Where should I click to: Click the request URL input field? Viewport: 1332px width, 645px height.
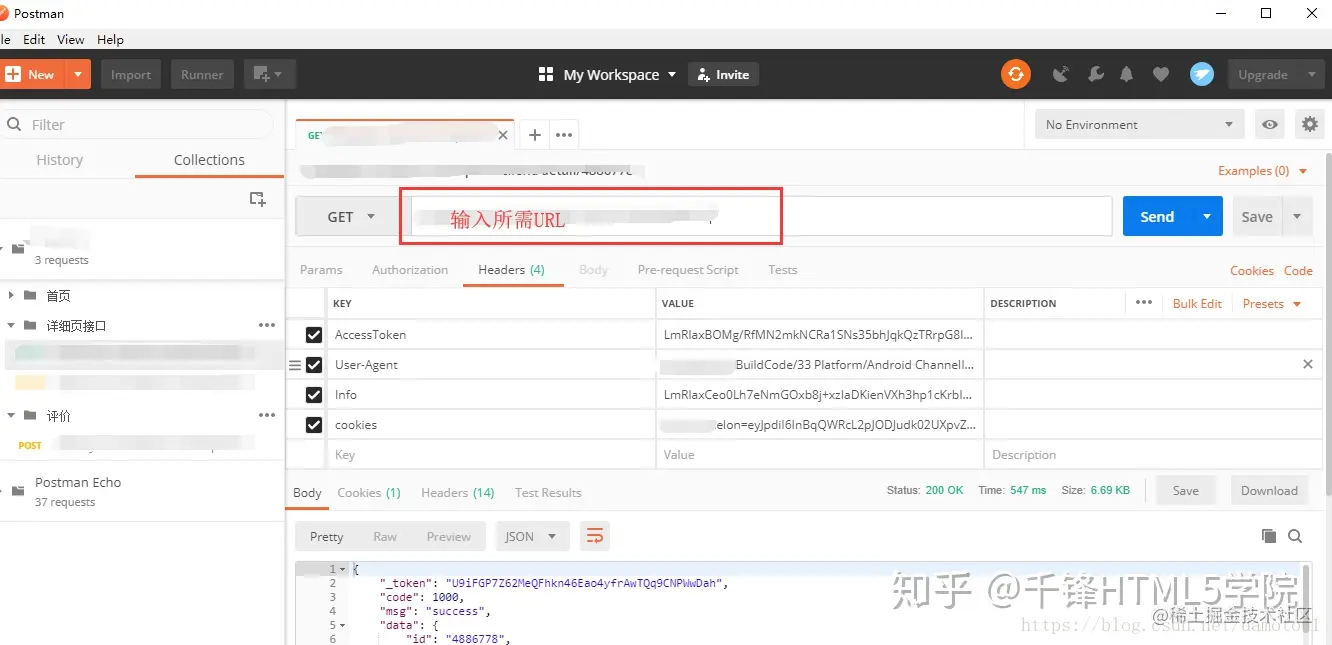pyautogui.click(x=761, y=216)
